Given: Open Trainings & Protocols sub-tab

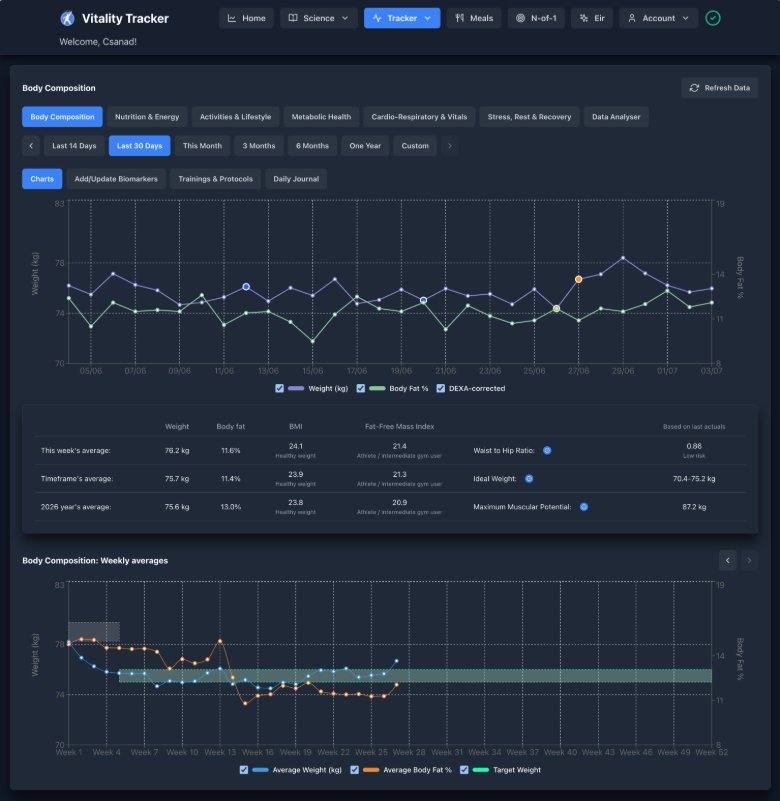Looking at the screenshot, I should point(216,179).
